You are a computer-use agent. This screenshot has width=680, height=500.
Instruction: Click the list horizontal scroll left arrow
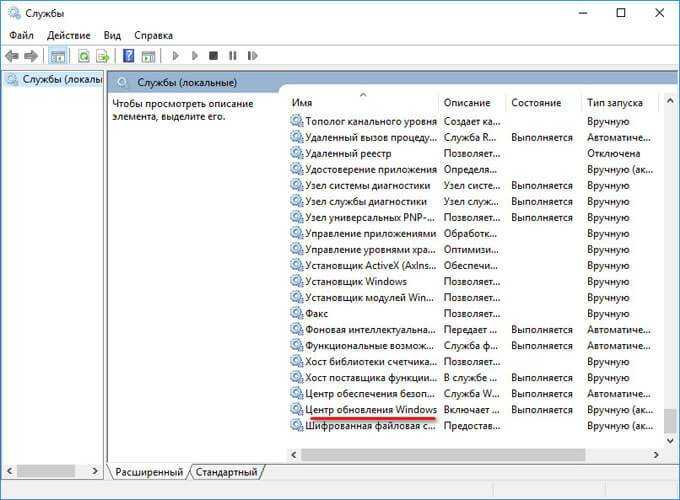[294, 454]
